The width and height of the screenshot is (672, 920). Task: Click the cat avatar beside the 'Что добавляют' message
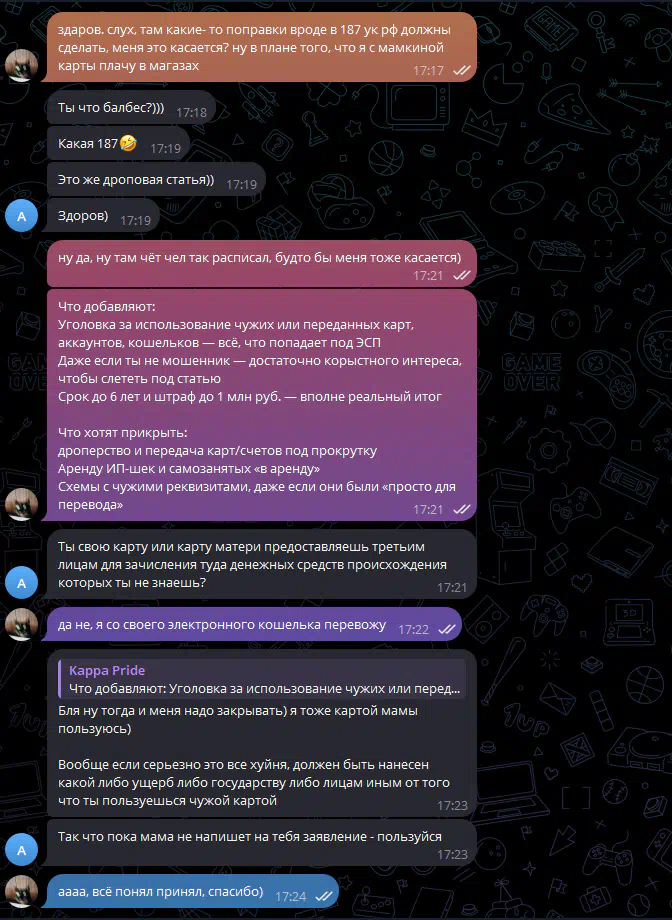(x=22, y=504)
